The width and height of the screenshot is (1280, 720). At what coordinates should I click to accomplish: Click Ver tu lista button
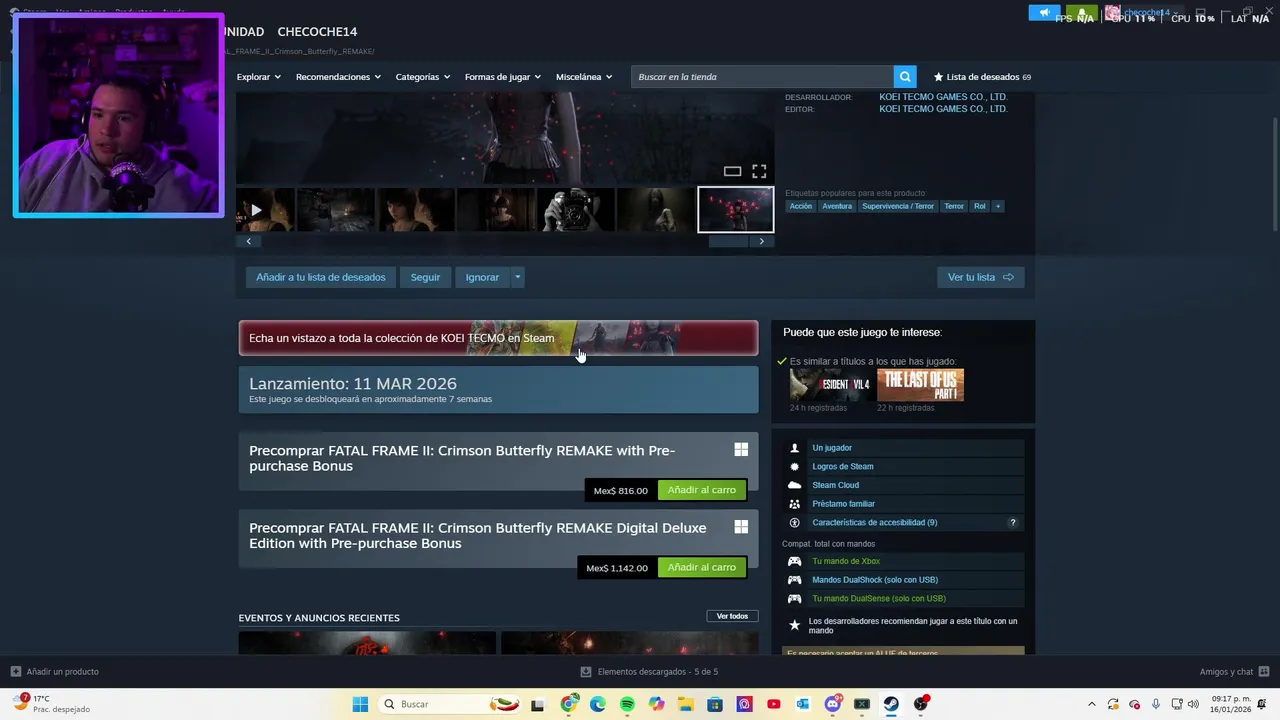(x=980, y=277)
